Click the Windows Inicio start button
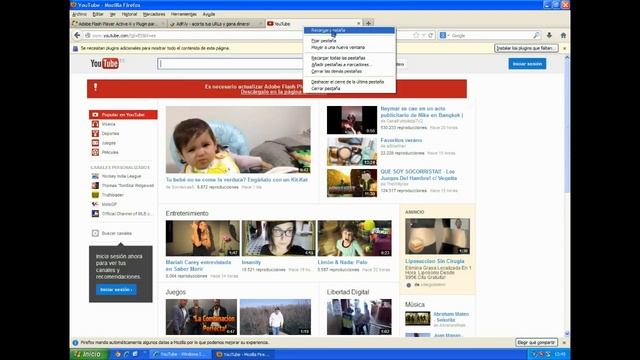Image resolution: width=640 pixels, height=360 pixels. (x=89, y=354)
